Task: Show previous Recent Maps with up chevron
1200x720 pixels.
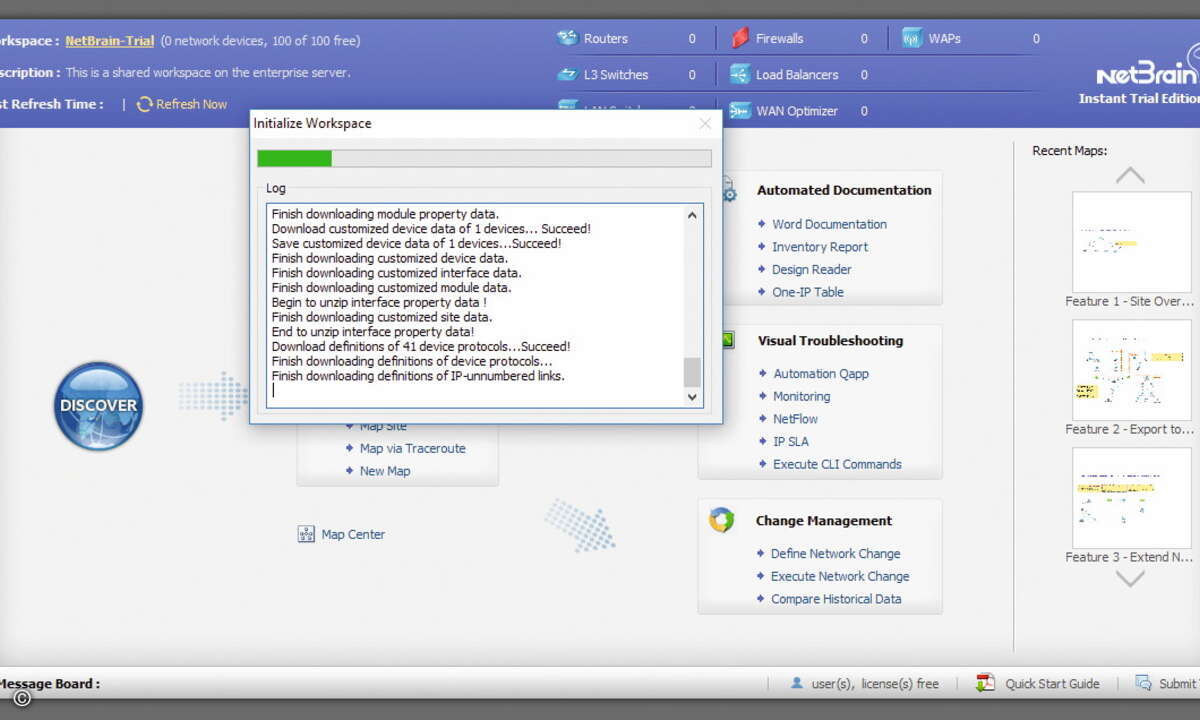Action: click(x=1130, y=175)
